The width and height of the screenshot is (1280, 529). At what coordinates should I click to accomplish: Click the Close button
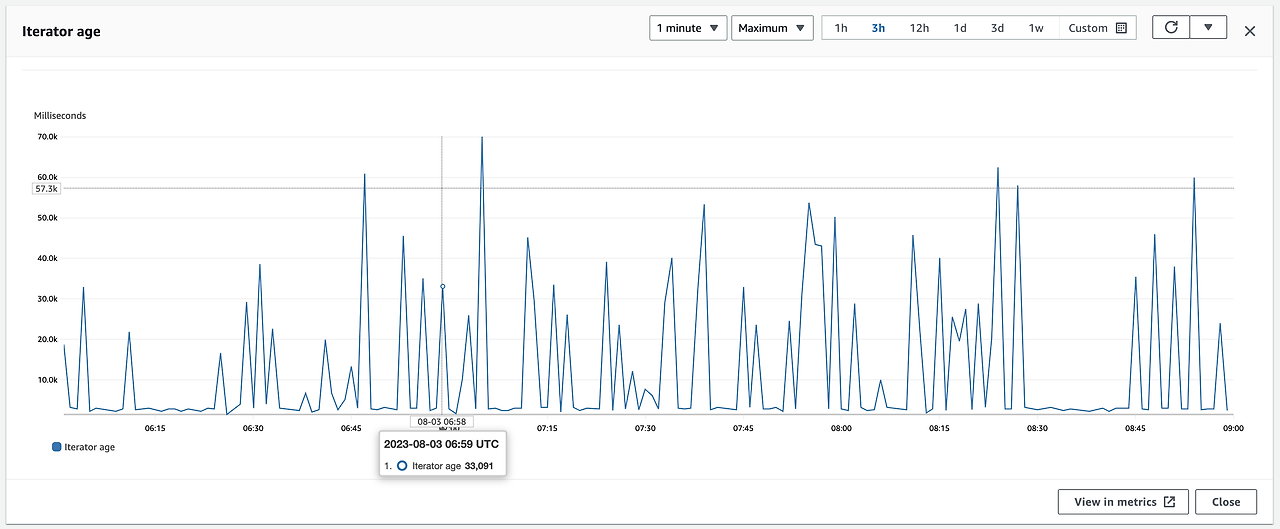(1225, 502)
